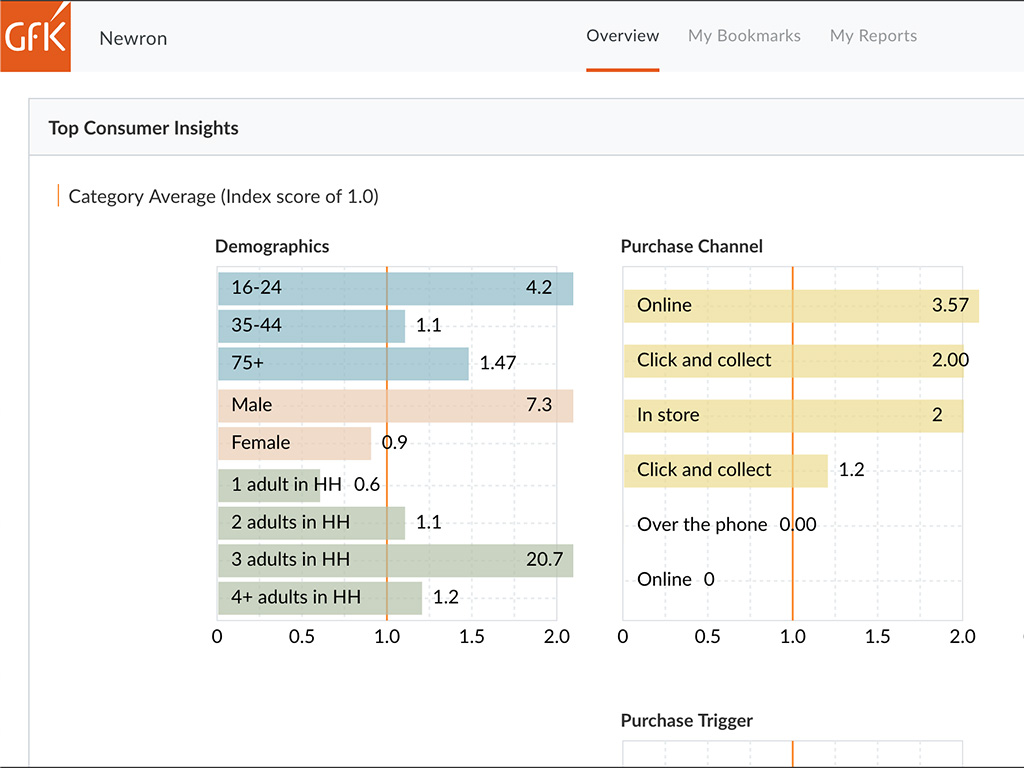
Task: Select the 75+ age bar
Action: click(340, 363)
